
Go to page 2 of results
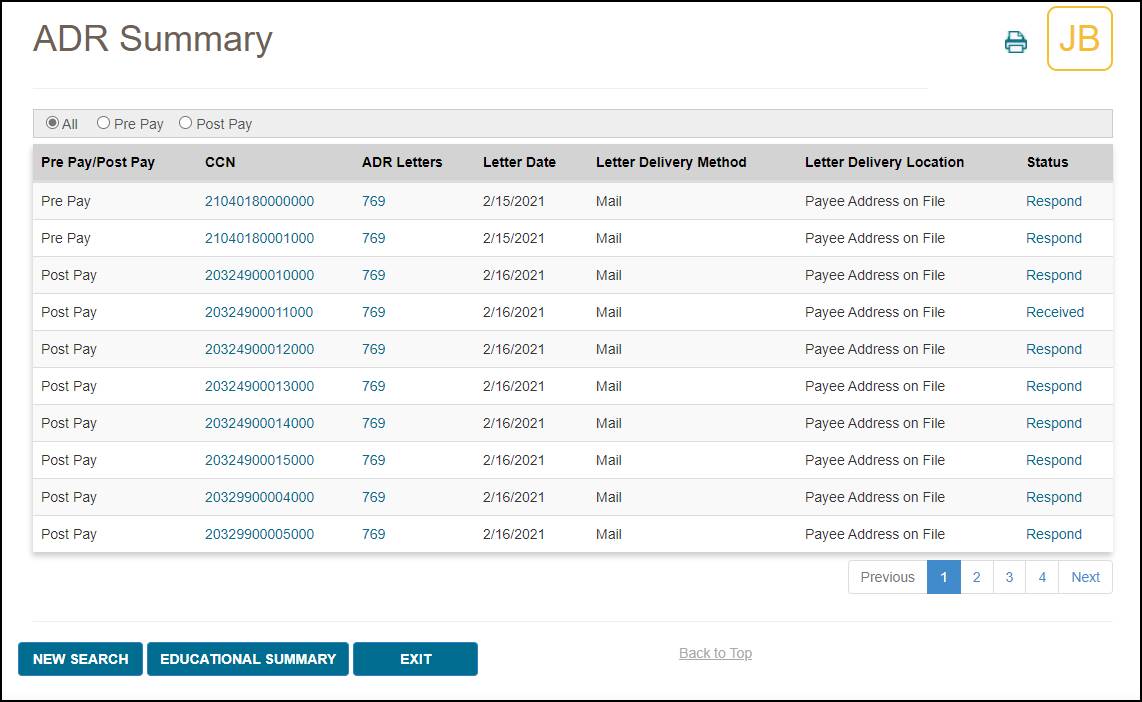coord(976,577)
